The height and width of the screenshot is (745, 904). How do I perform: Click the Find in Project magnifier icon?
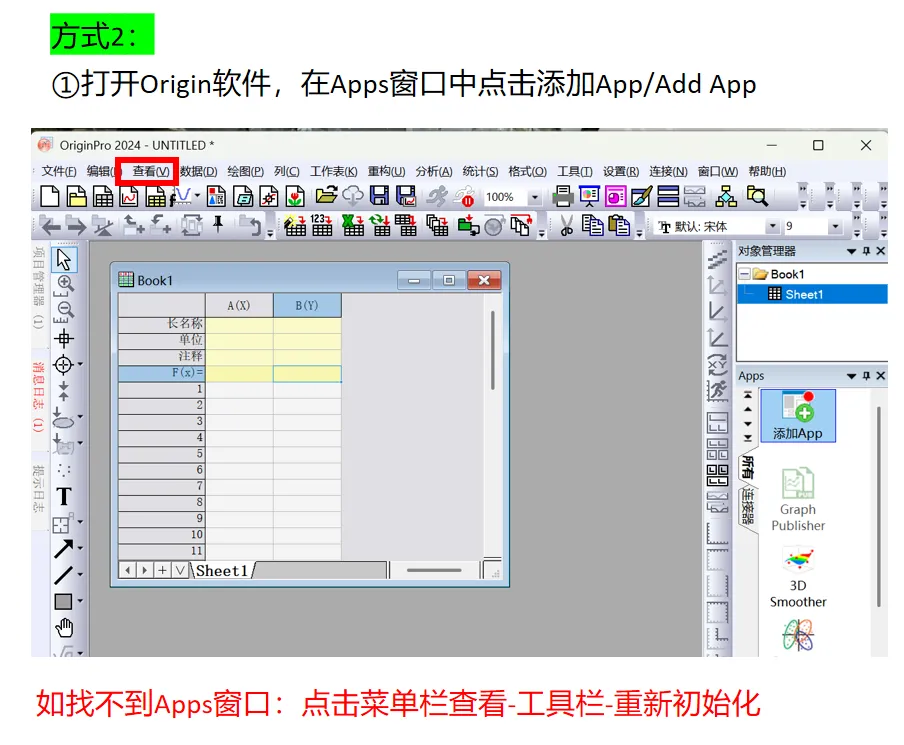(757, 197)
